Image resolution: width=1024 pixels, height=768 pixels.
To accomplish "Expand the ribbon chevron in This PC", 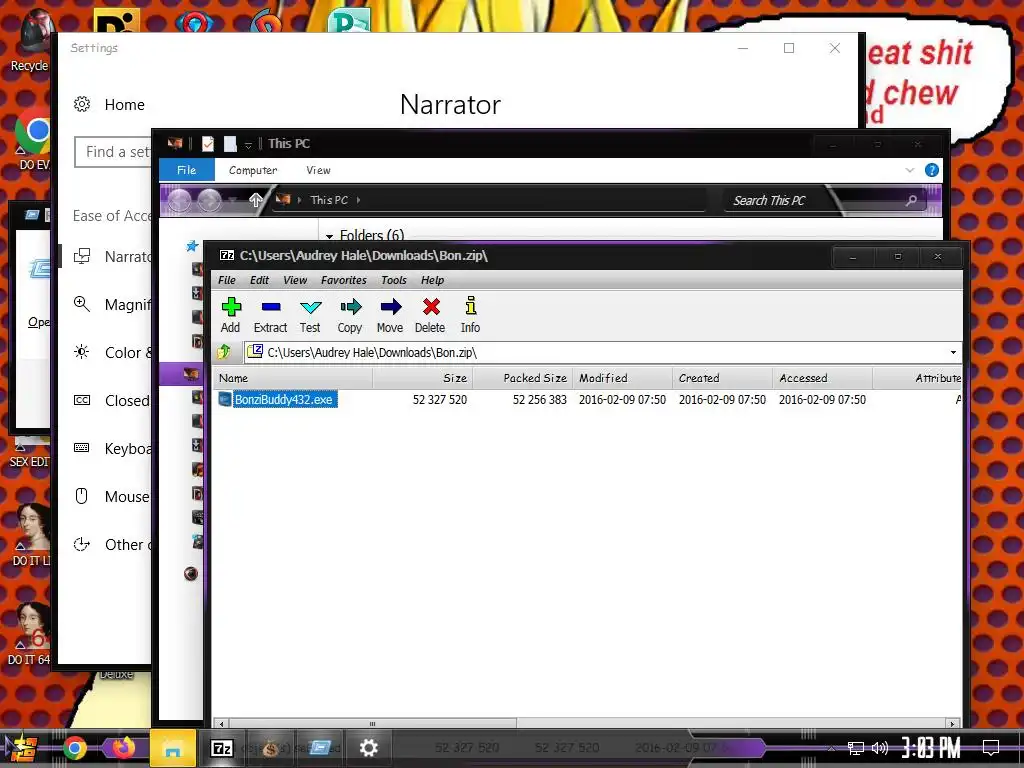I will click(x=910, y=170).
